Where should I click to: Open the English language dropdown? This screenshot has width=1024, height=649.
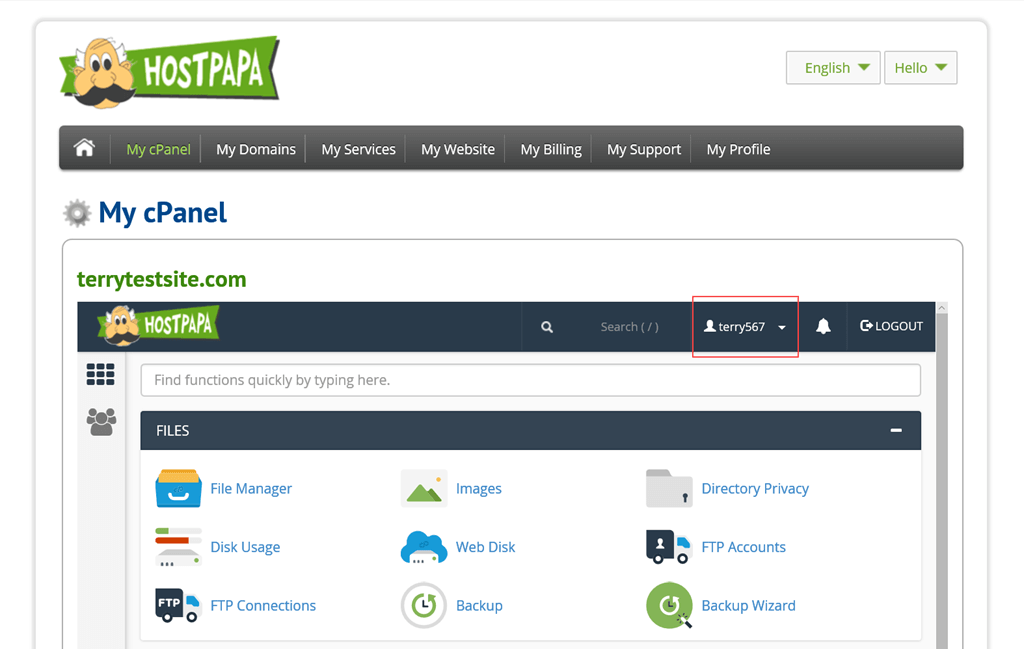point(833,67)
